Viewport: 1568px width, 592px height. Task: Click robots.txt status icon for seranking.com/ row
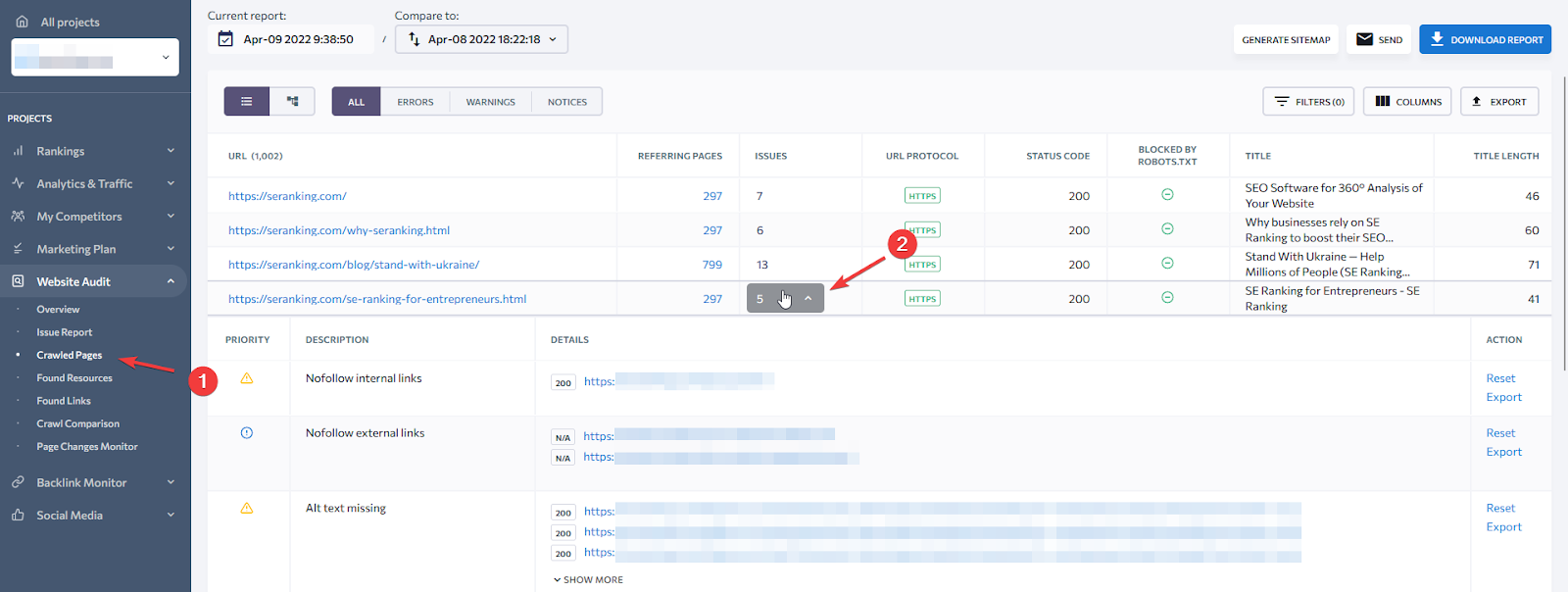point(1167,194)
